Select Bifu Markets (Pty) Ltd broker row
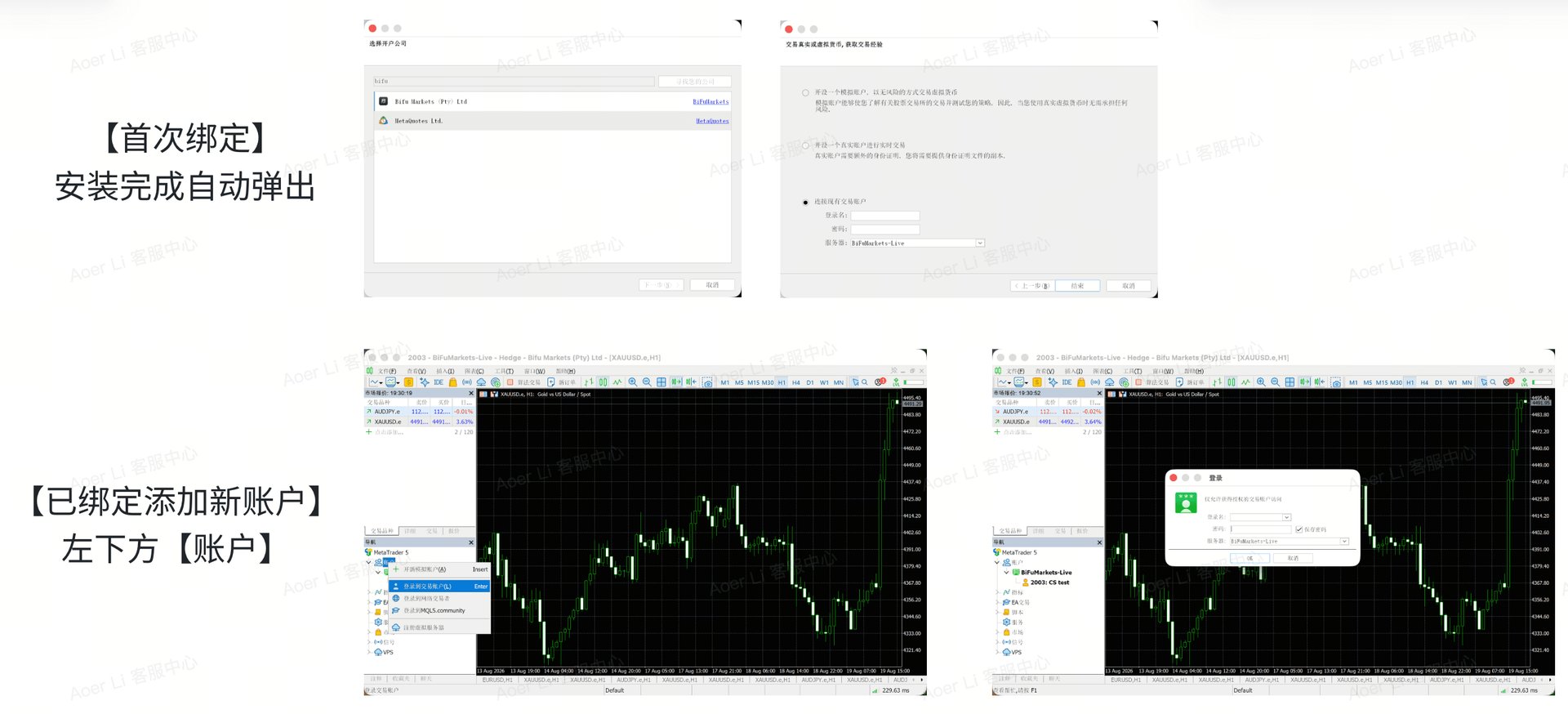Screen dimensions: 1568x714 554,101
